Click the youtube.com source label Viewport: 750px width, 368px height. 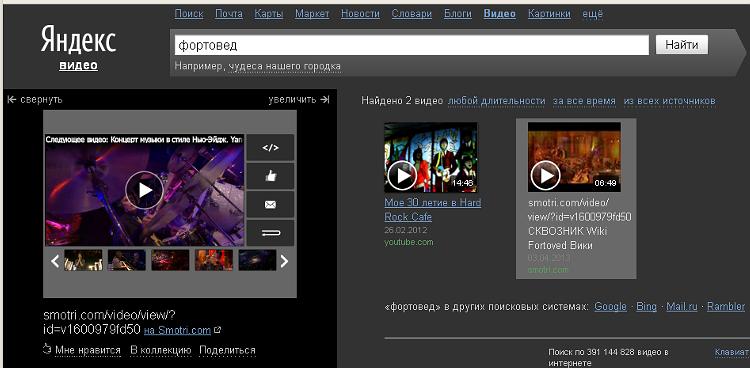click(408, 242)
